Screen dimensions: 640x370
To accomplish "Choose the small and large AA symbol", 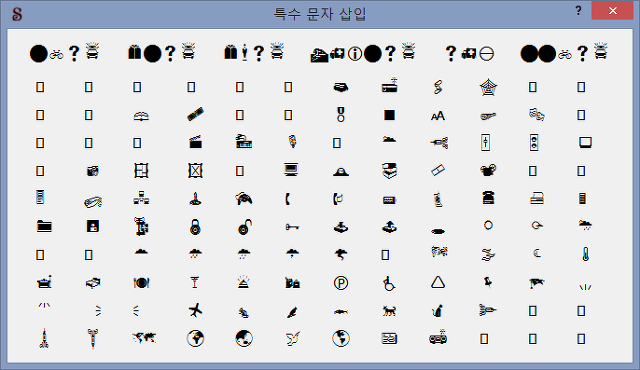I will pyautogui.click(x=438, y=116).
